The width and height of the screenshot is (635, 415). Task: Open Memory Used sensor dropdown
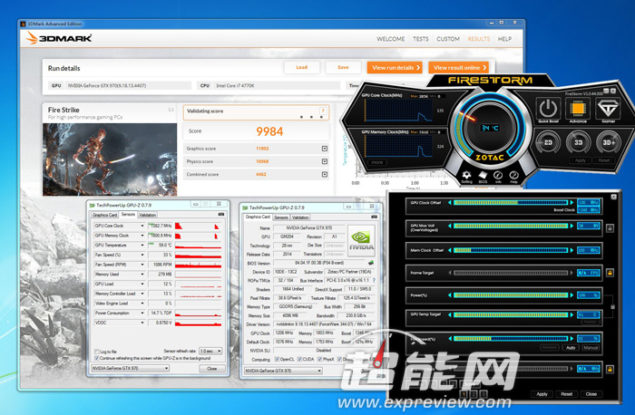pos(142,274)
